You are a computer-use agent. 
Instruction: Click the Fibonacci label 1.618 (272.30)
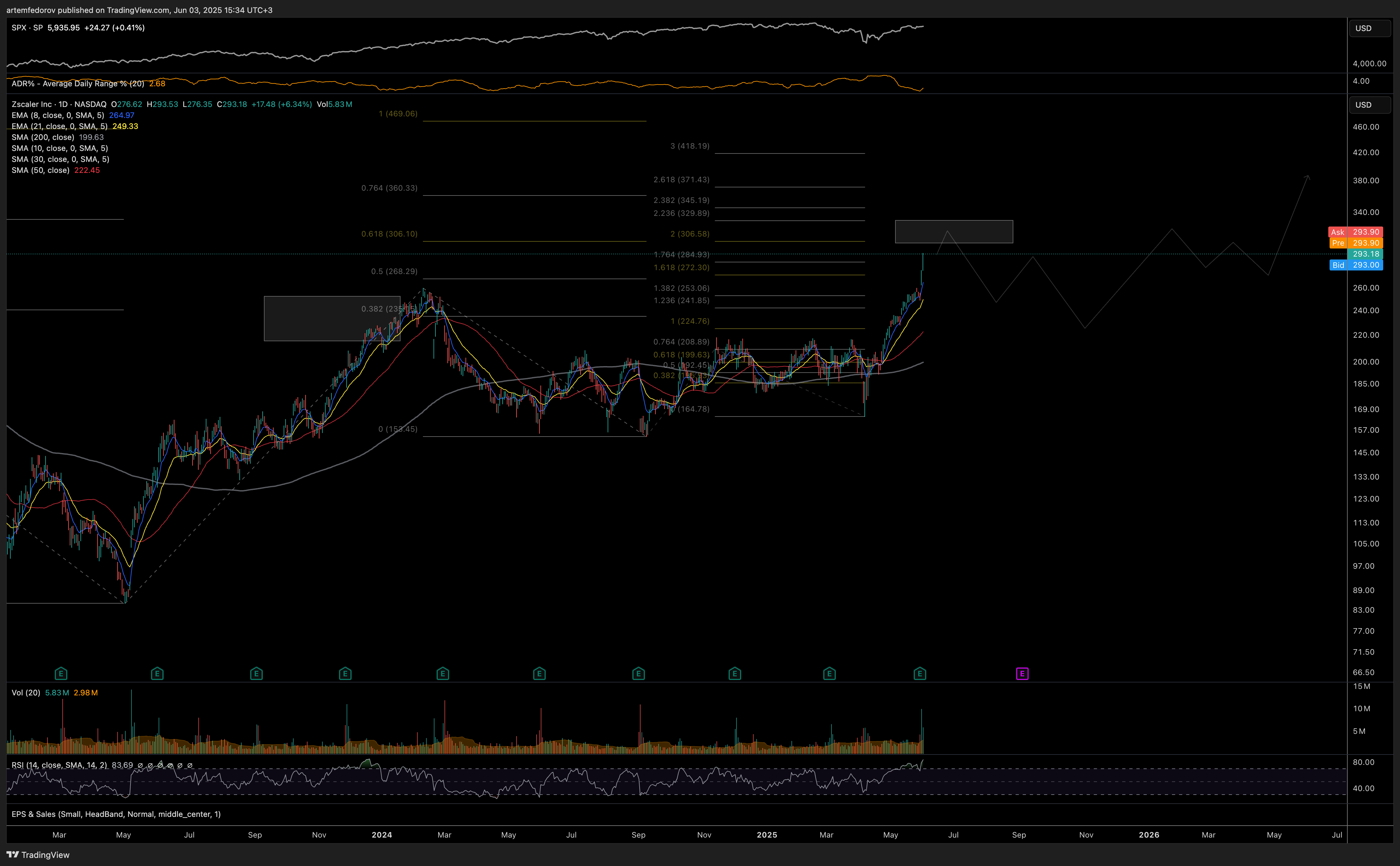[681, 268]
